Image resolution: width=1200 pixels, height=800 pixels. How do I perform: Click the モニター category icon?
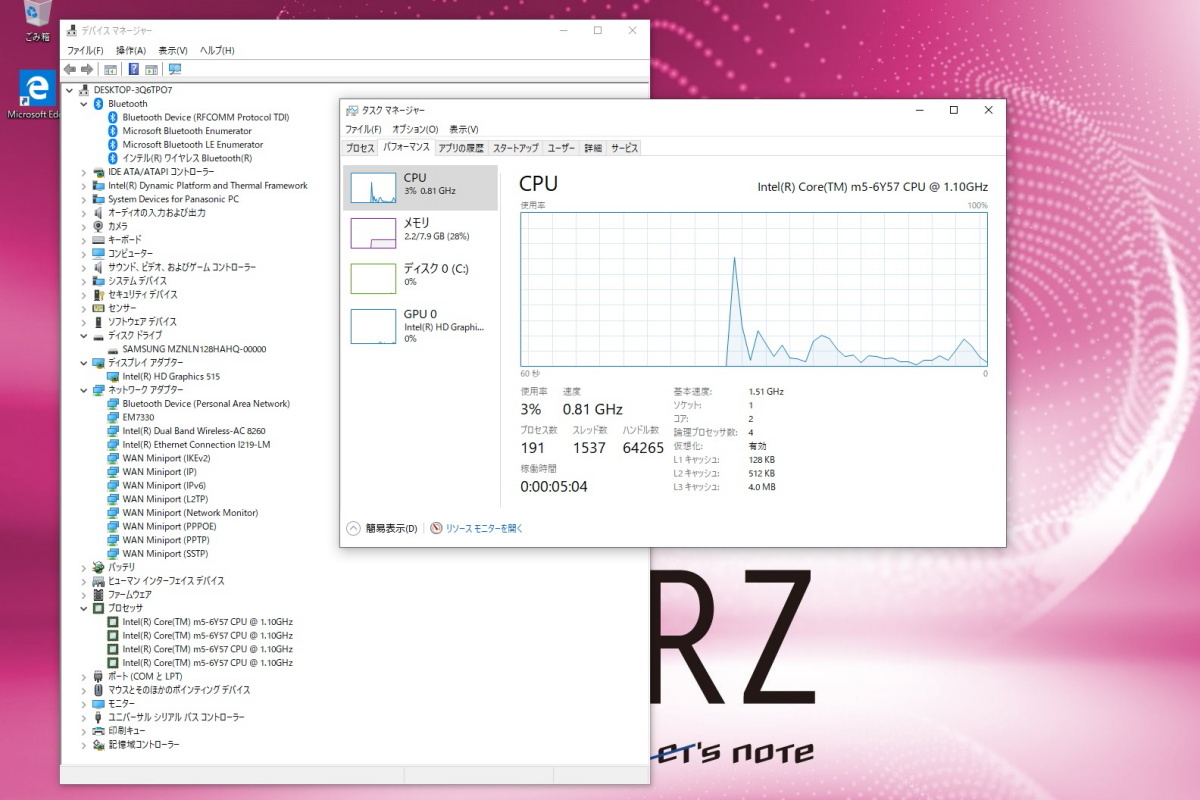tap(99, 703)
